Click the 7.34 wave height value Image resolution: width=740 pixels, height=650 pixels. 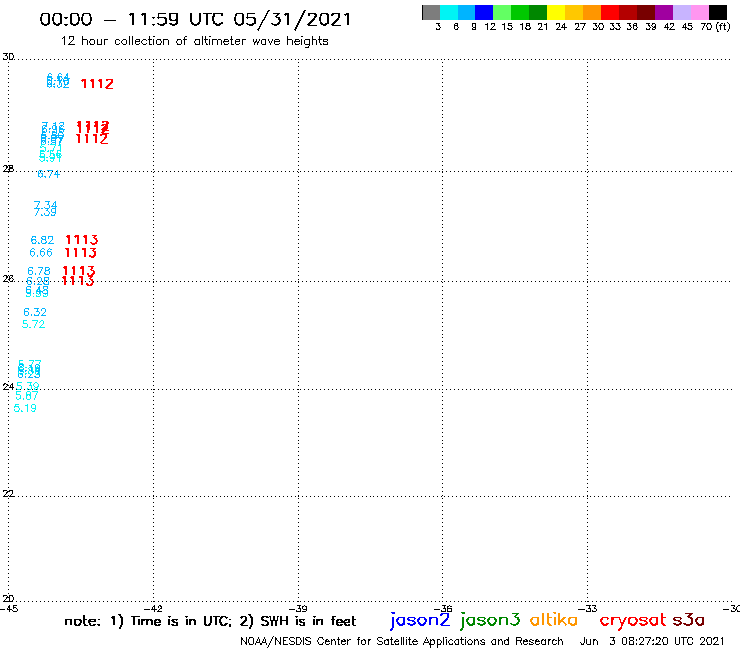[45, 205]
